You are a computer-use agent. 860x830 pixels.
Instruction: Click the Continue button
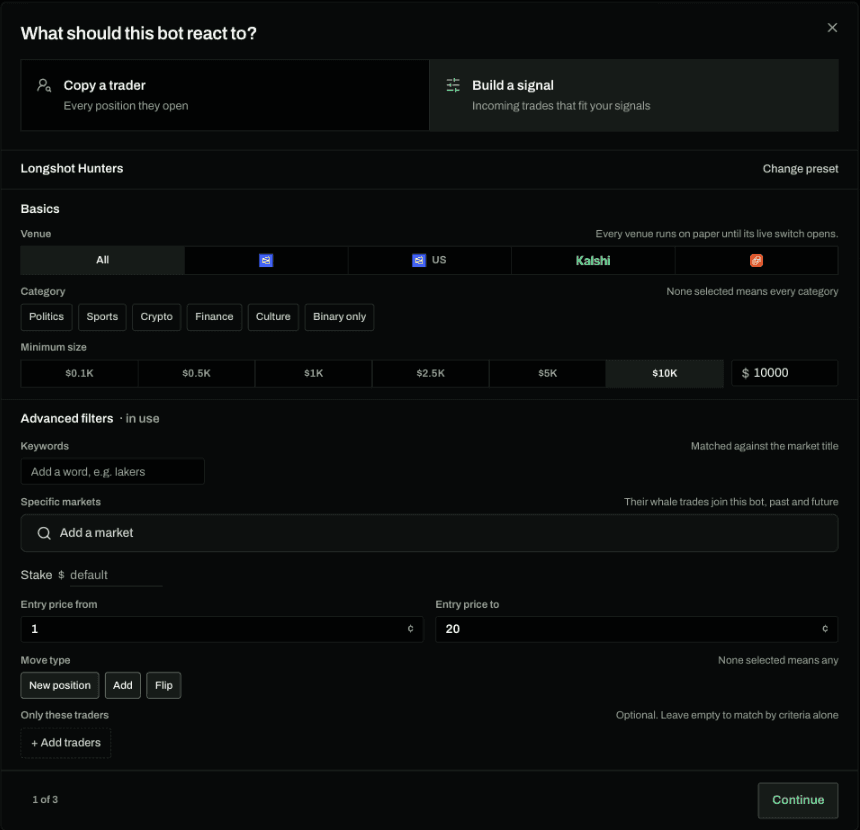(x=798, y=800)
